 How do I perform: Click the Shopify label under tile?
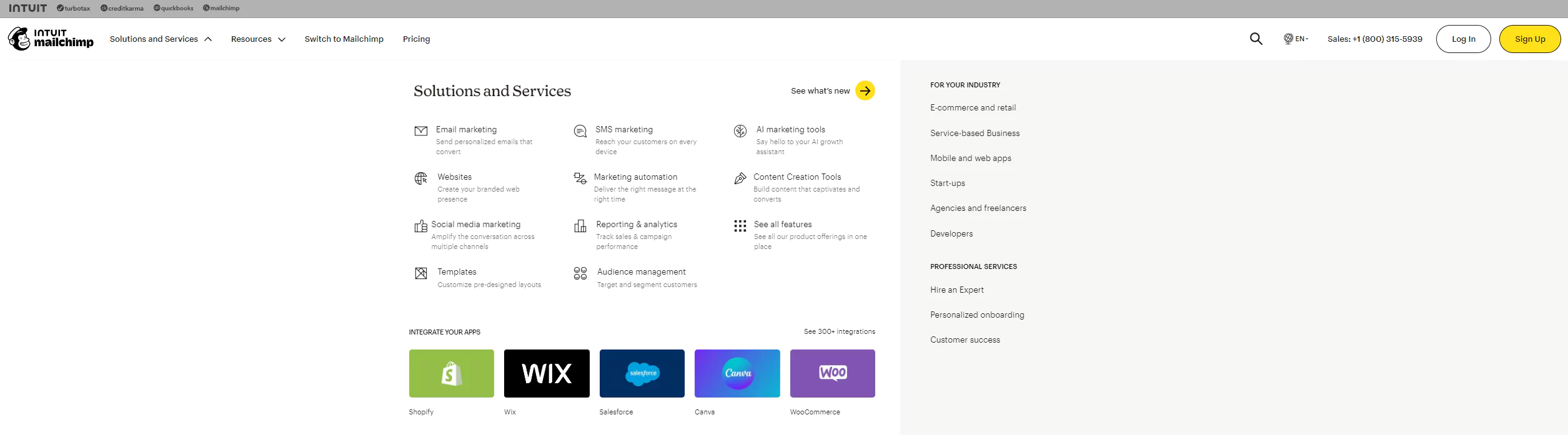click(421, 412)
